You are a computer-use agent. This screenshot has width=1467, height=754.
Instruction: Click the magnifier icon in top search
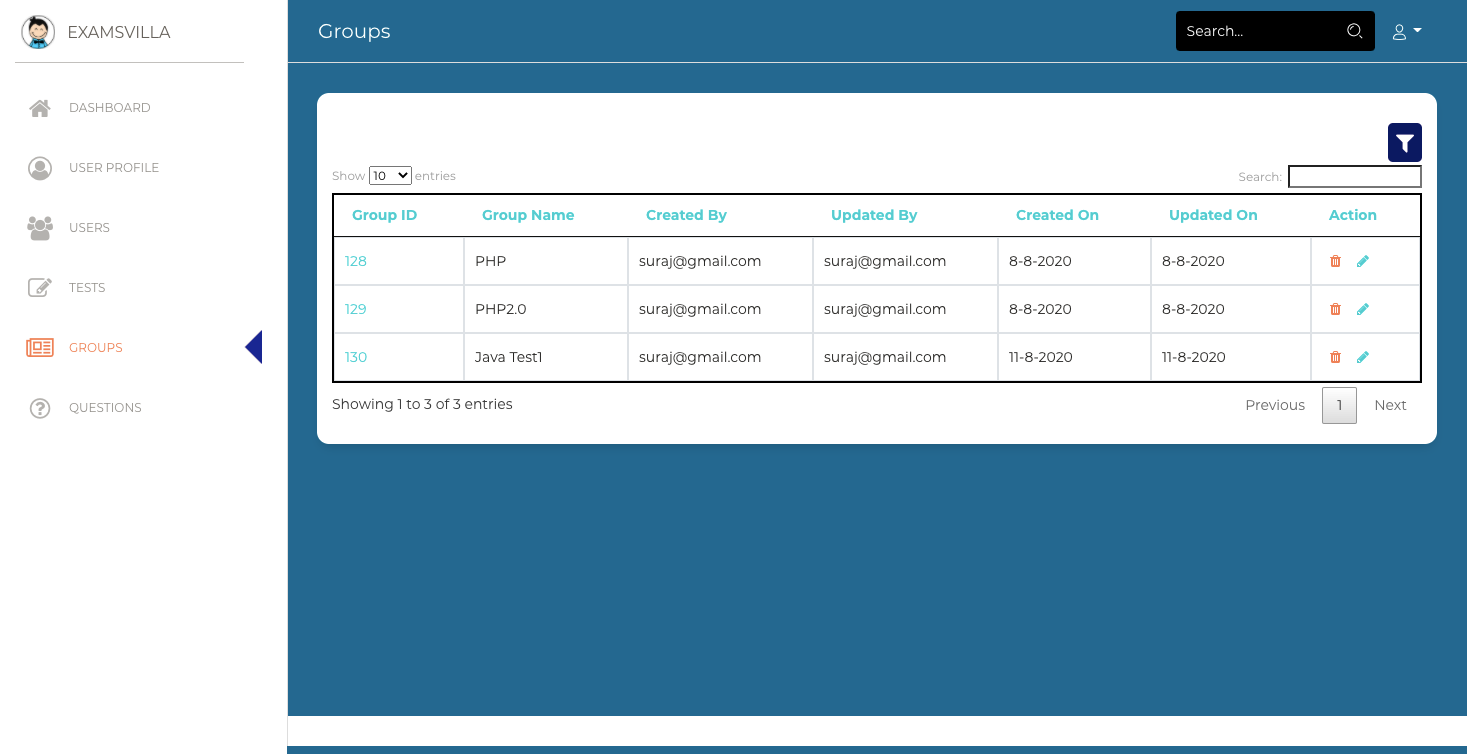click(1355, 31)
